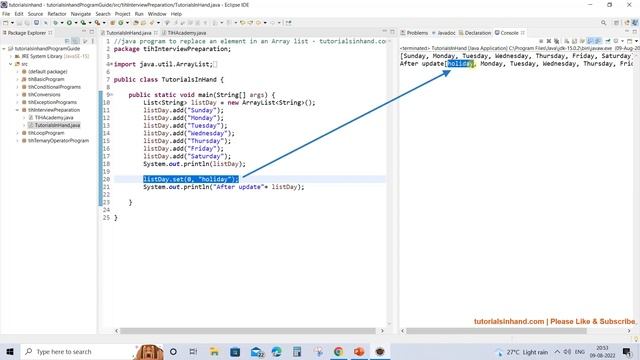Open the Source menu
640x360 pixels.
point(35,14)
